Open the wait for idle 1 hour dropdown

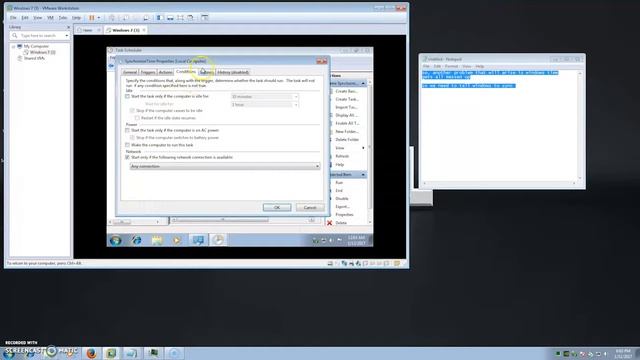pyautogui.click(x=264, y=104)
